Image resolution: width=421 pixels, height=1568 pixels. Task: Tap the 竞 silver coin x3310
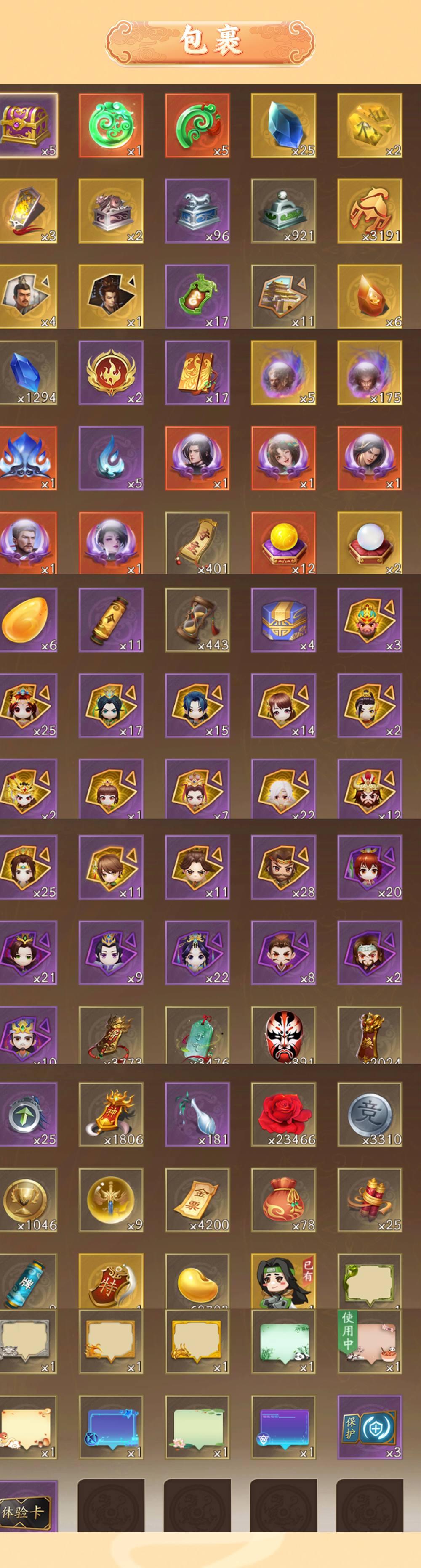click(370, 1115)
